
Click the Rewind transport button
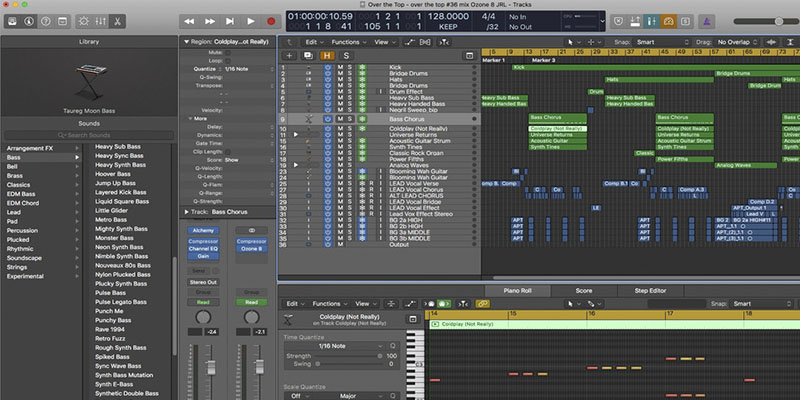click(189, 21)
